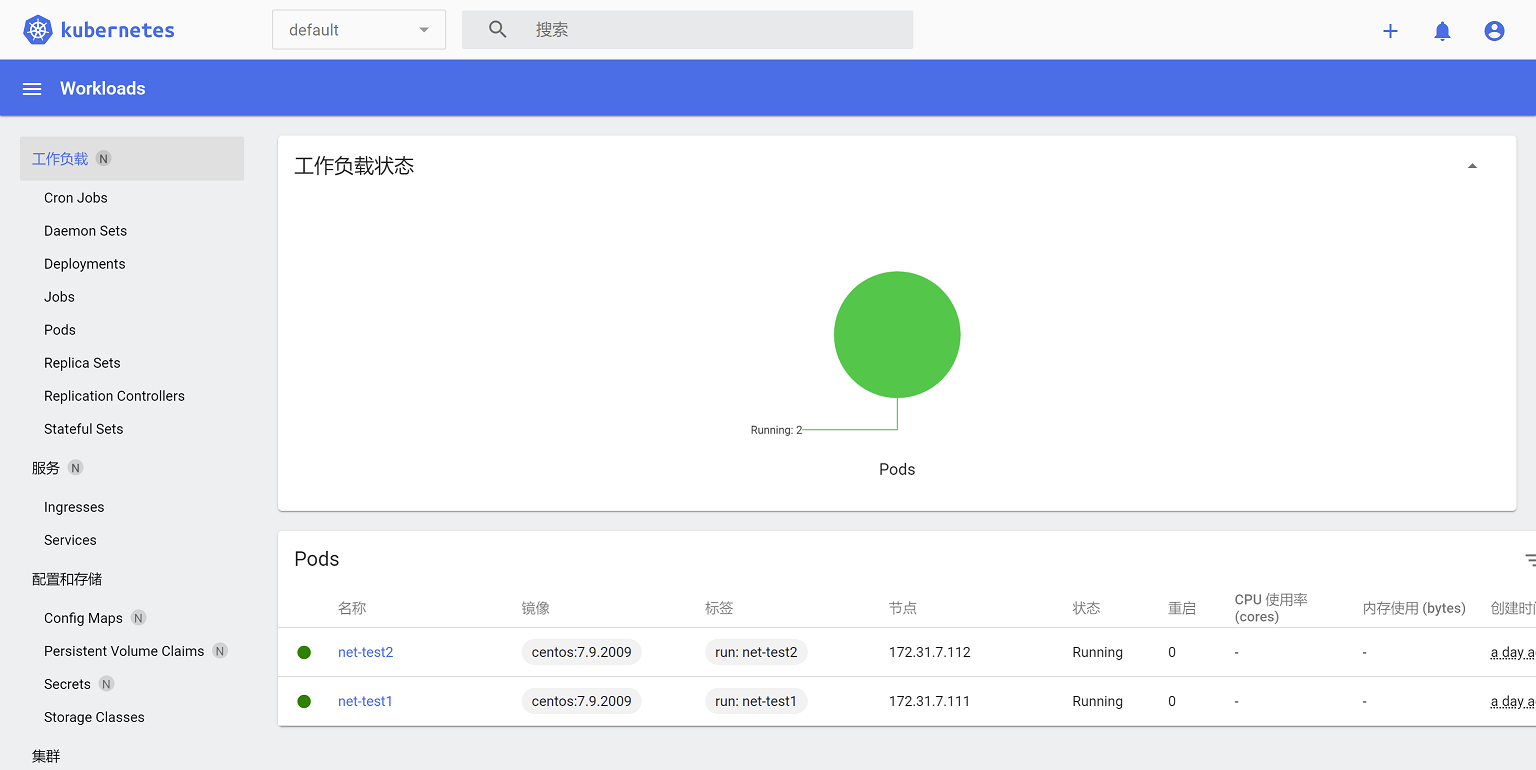1536x770 pixels.
Task: Go to Services in the sidebar
Action: click(70, 540)
